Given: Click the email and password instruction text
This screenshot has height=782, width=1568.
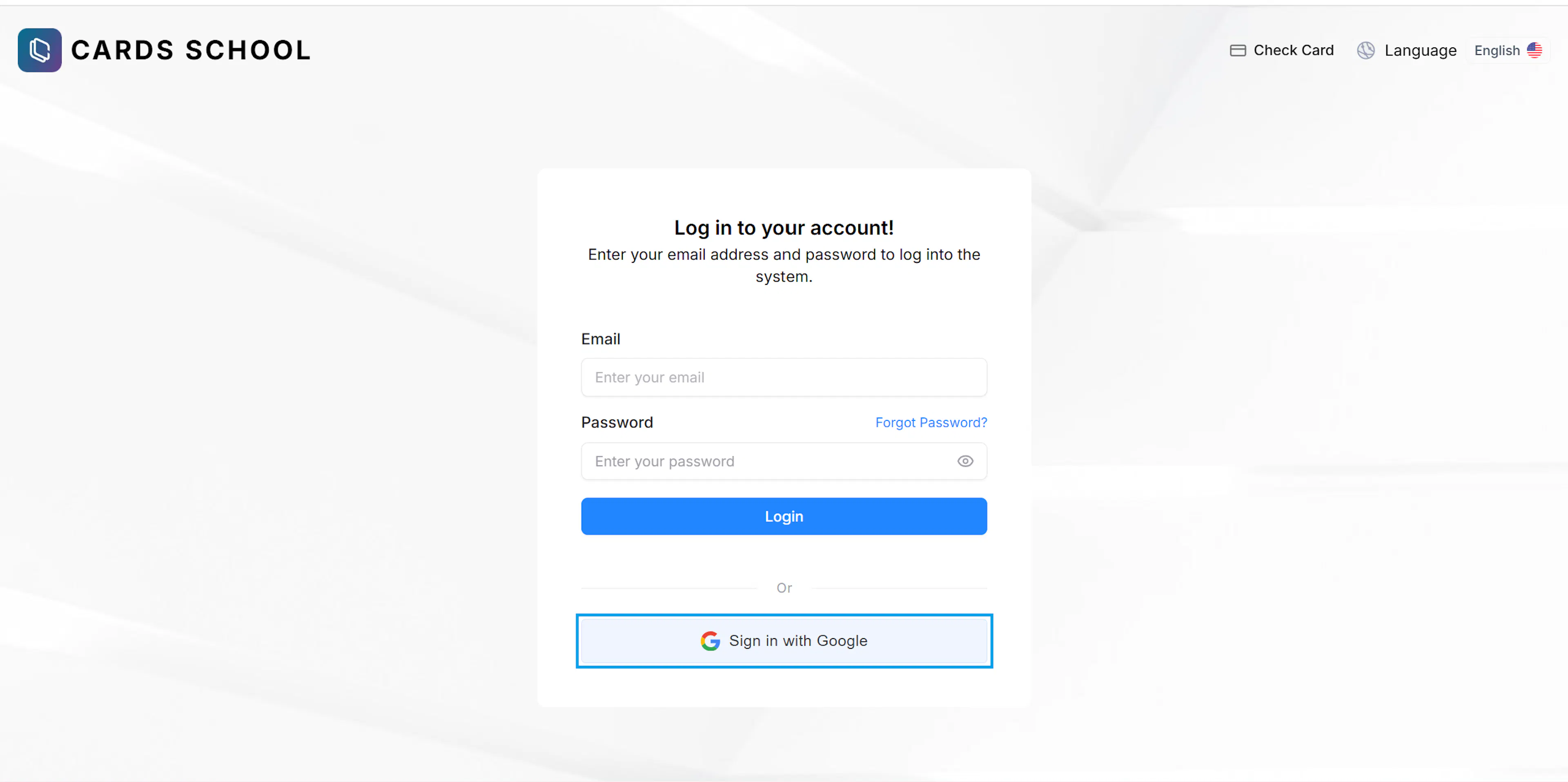Looking at the screenshot, I should [x=784, y=266].
